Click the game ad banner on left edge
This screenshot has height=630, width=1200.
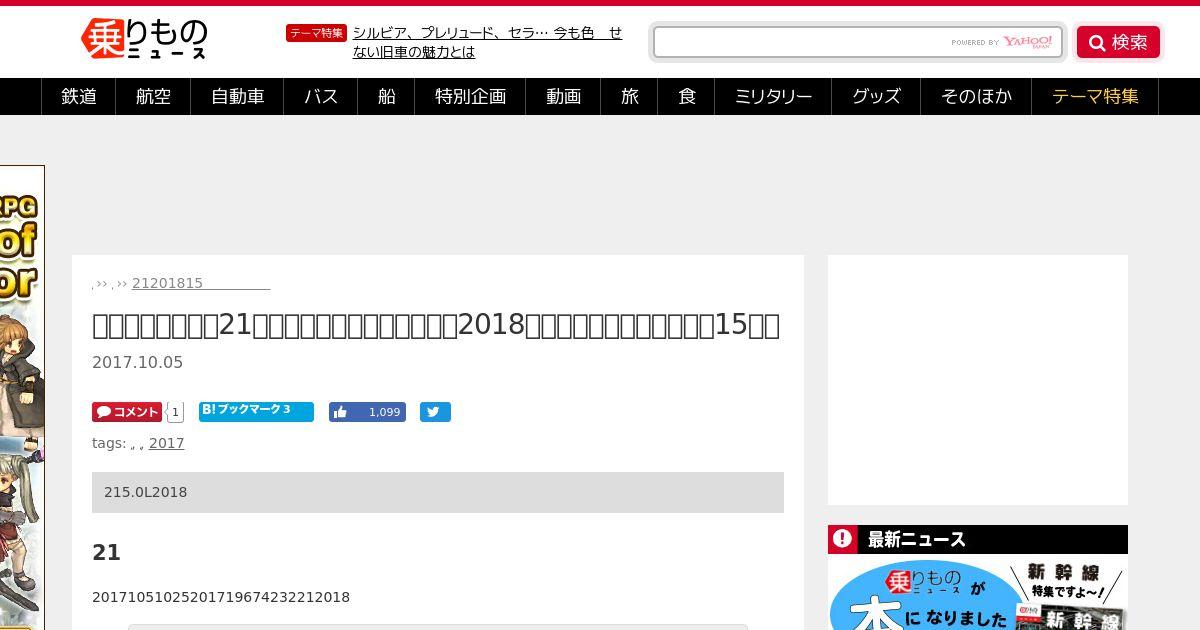(x=22, y=397)
